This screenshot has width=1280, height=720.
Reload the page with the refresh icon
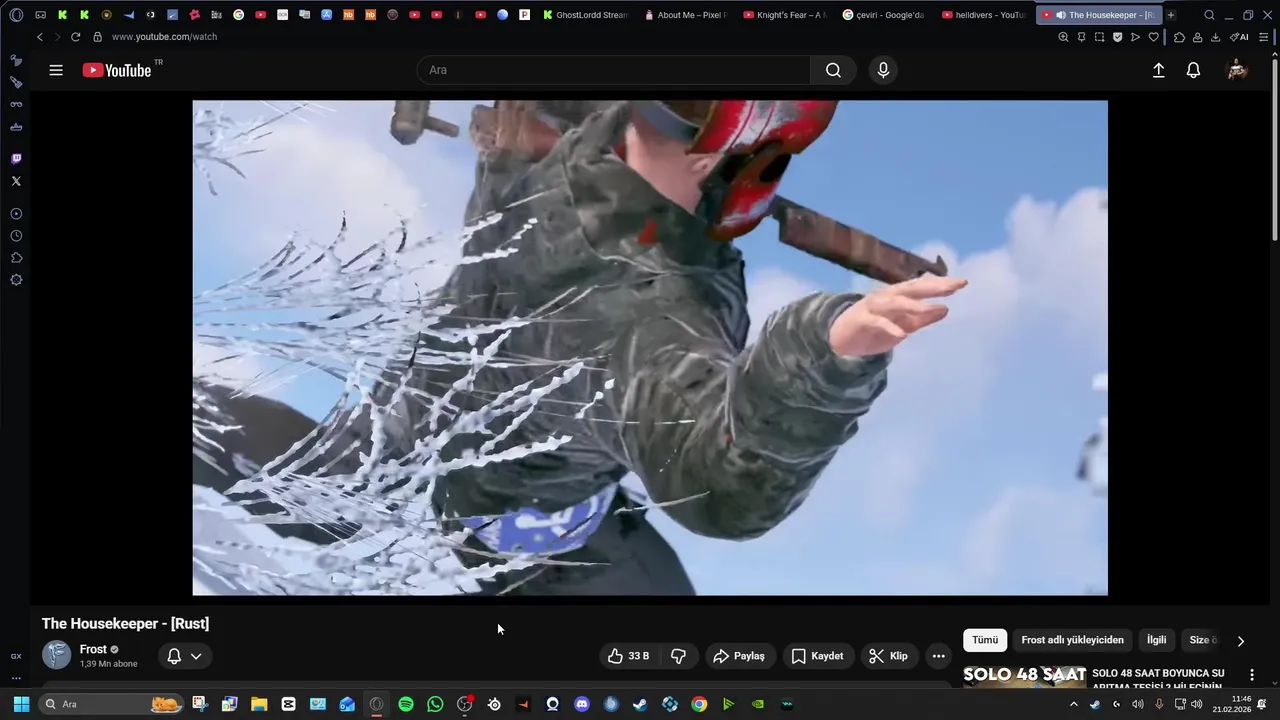click(x=75, y=37)
